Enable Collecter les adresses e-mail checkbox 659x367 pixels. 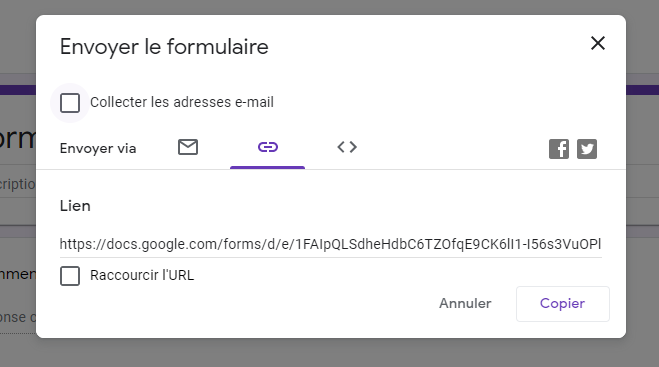[70, 103]
